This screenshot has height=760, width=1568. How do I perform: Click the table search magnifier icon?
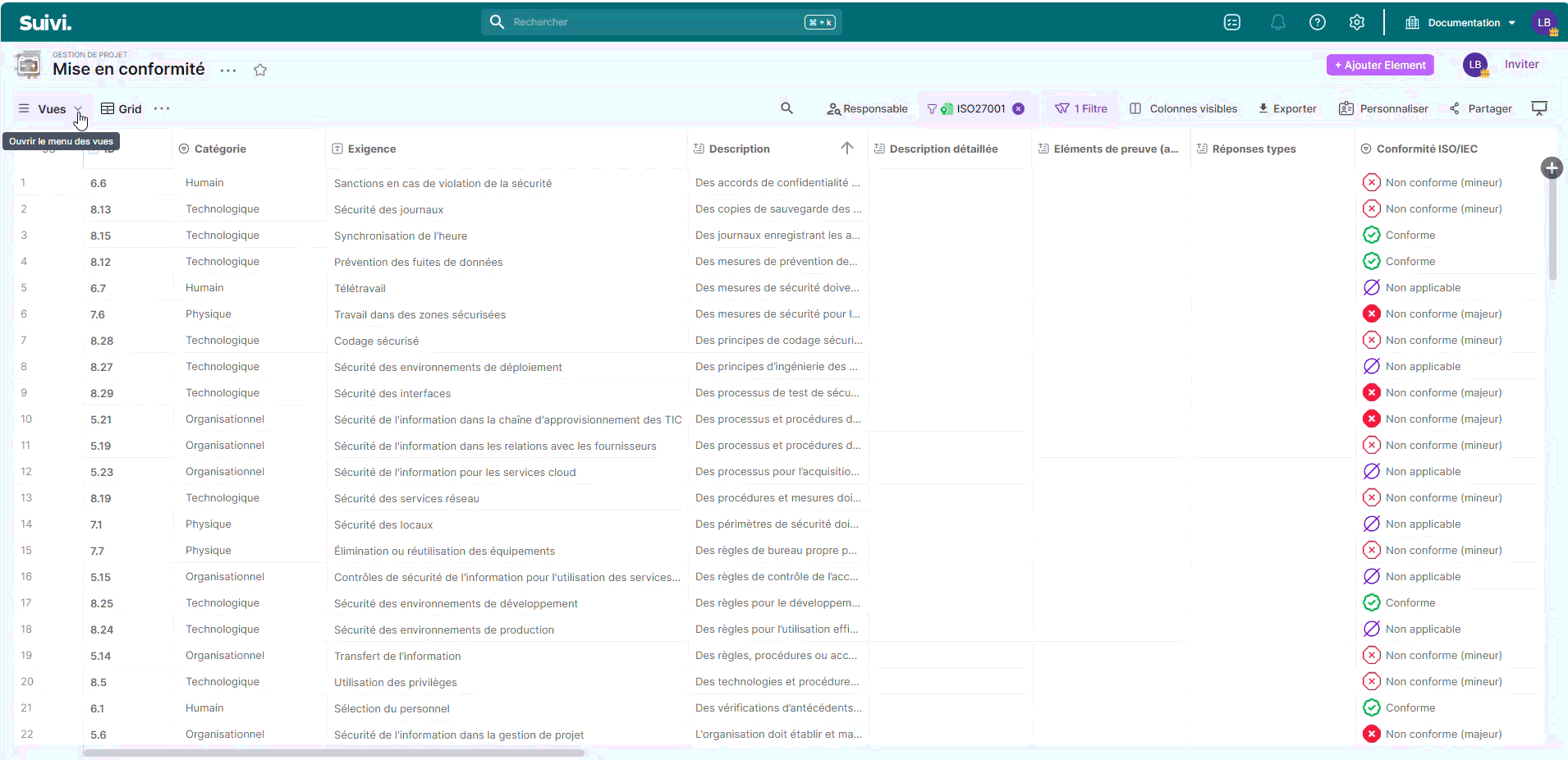click(786, 108)
